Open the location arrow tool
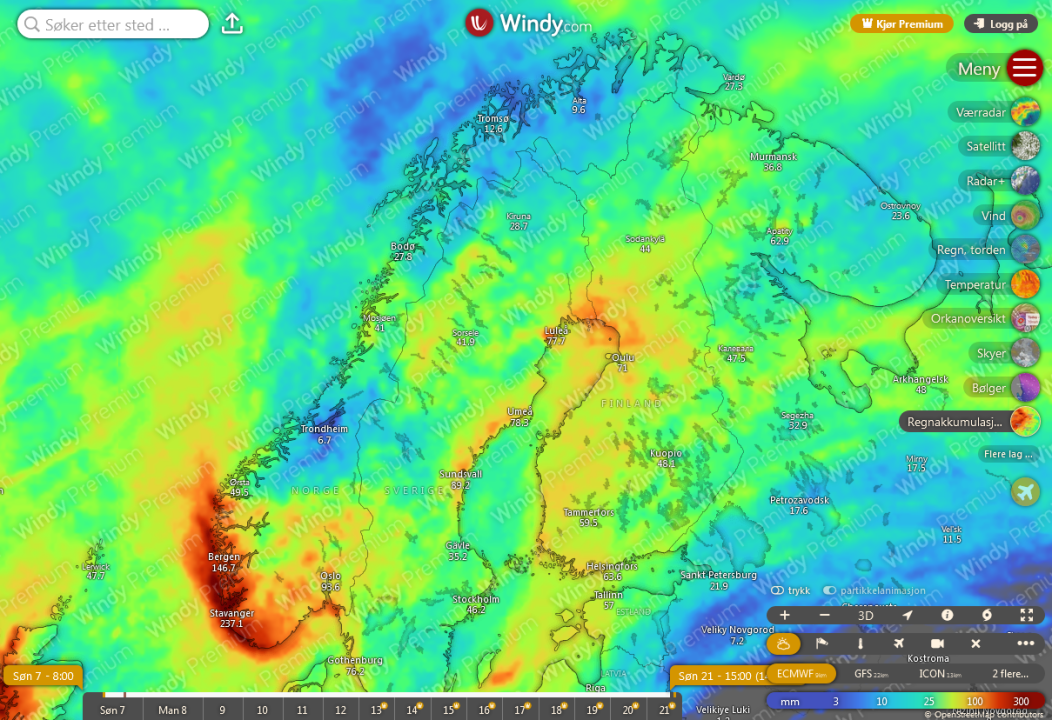The height and width of the screenshot is (720, 1052). (907, 615)
